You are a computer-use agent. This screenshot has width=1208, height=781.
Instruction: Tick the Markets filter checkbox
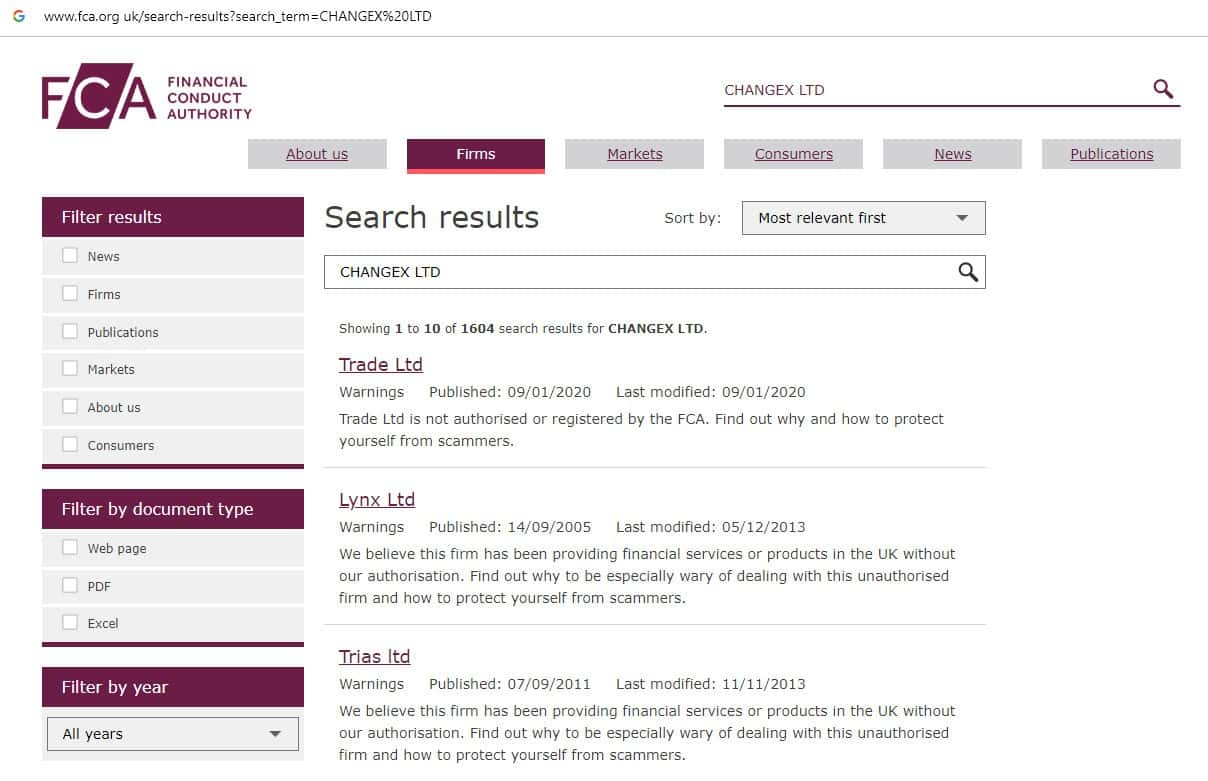[70, 368]
